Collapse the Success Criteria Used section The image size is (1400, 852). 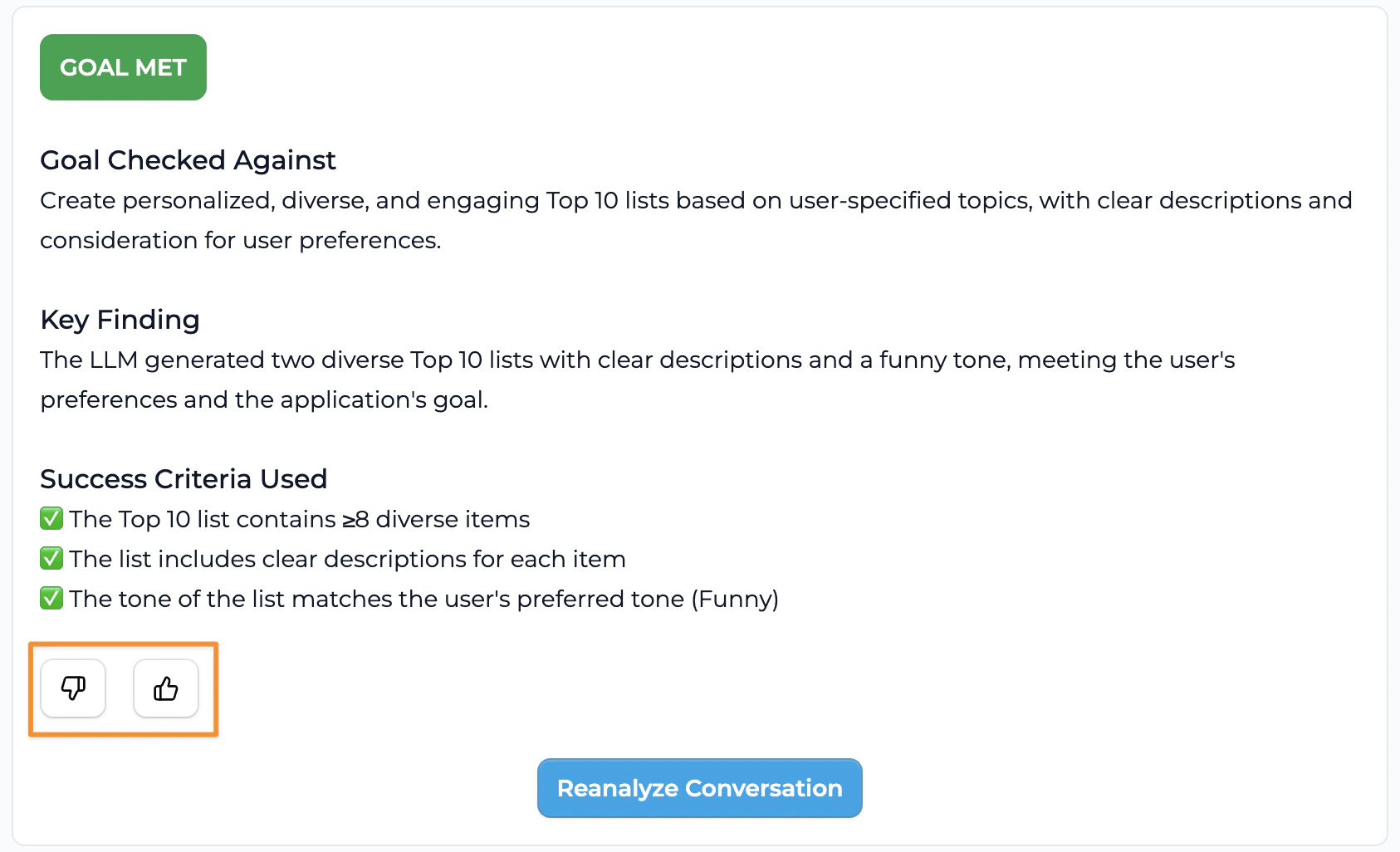tap(183, 478)
